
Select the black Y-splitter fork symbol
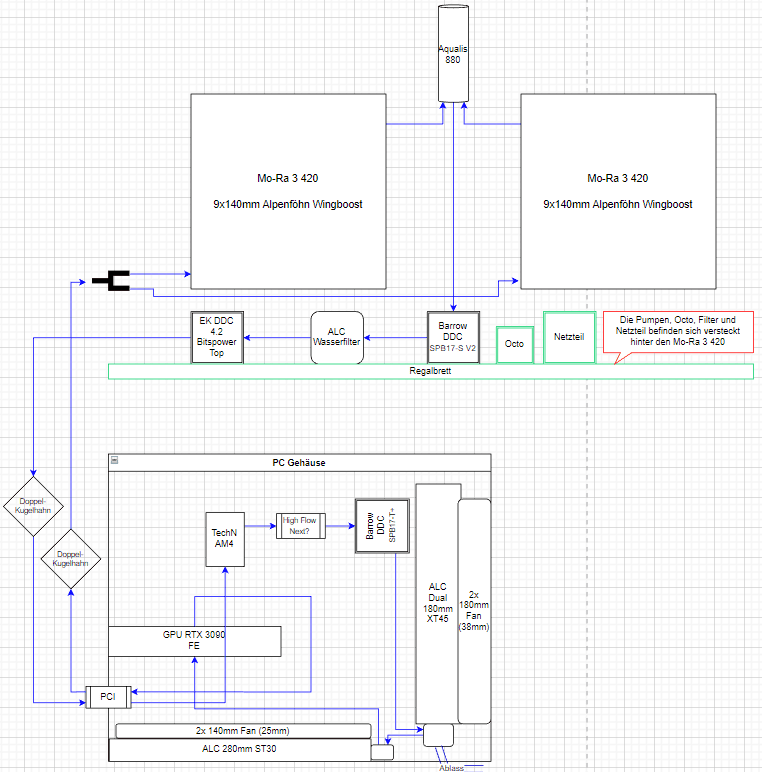point(111,281)
